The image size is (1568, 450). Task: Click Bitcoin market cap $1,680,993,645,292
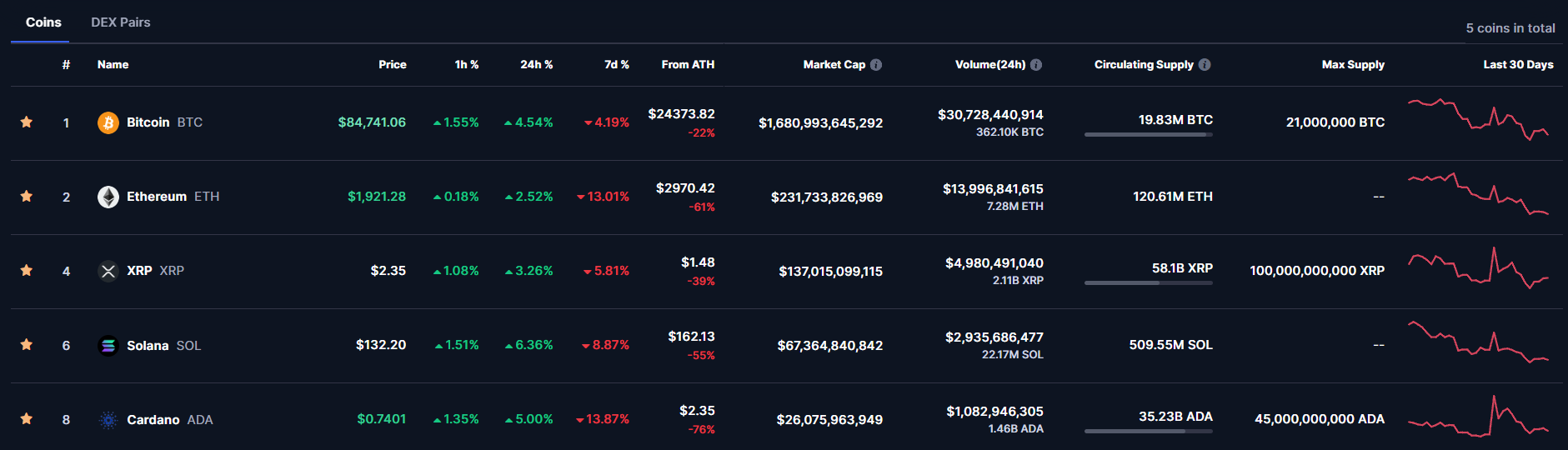820,123
